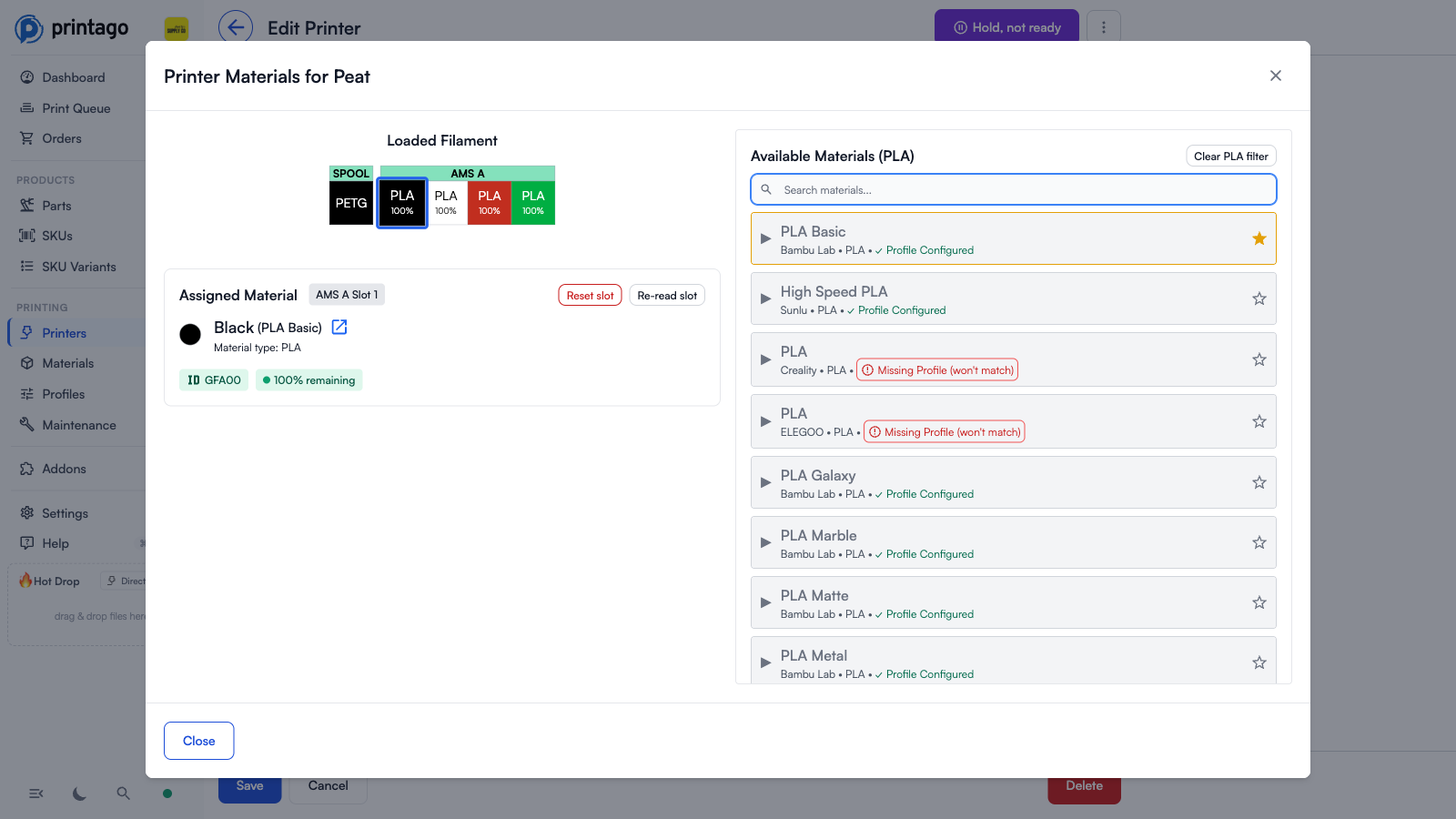Clear the PLA filter
Viewport: 1456px width, 819px height.
[x=1231, y=156]
